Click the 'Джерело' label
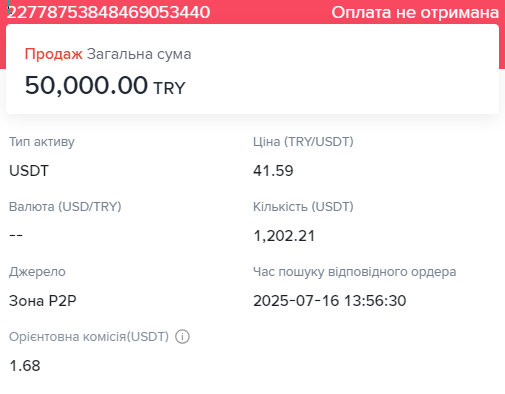 point(37,272)
